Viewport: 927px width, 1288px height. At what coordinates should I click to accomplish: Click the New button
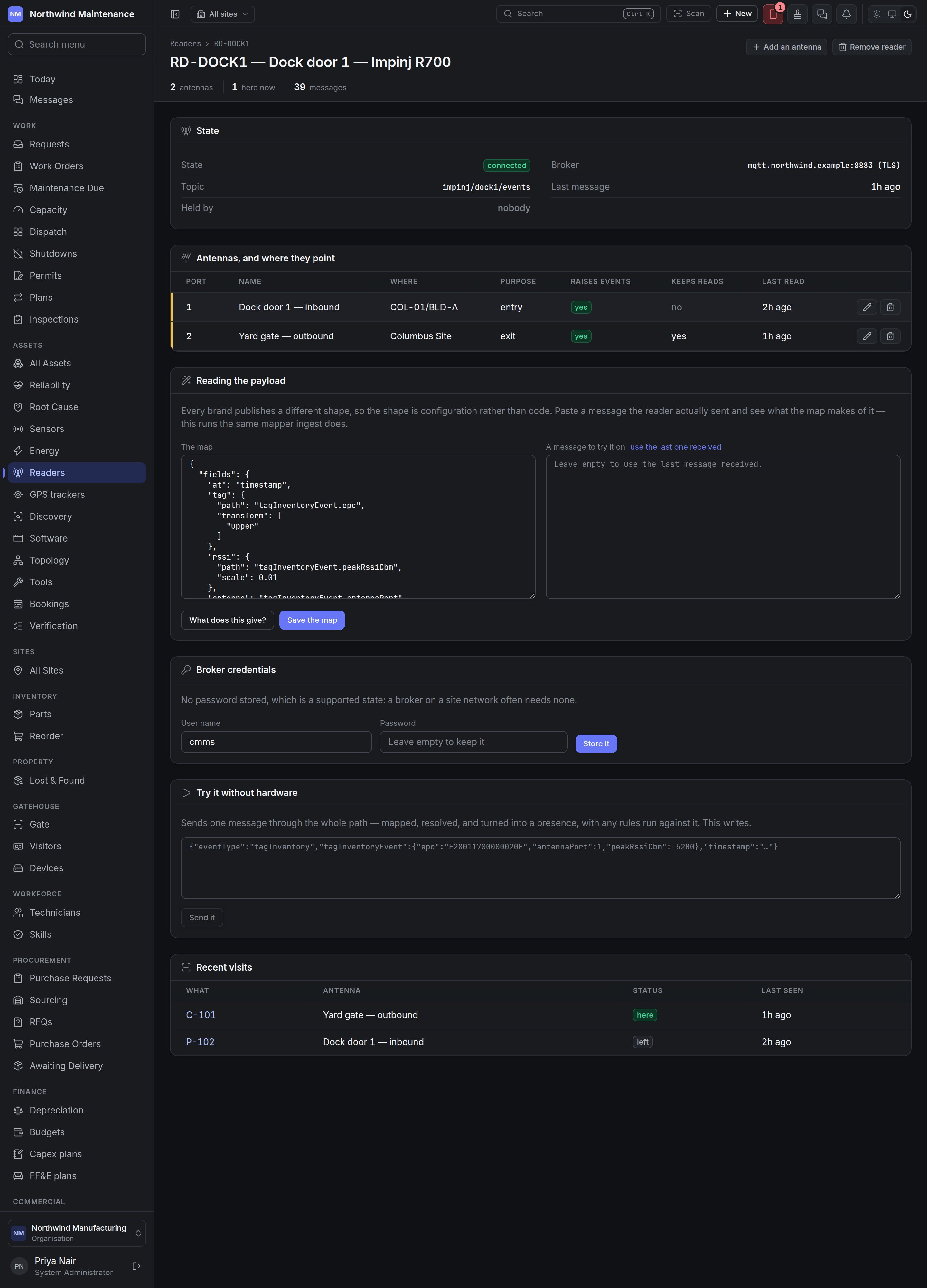(737, 14)
